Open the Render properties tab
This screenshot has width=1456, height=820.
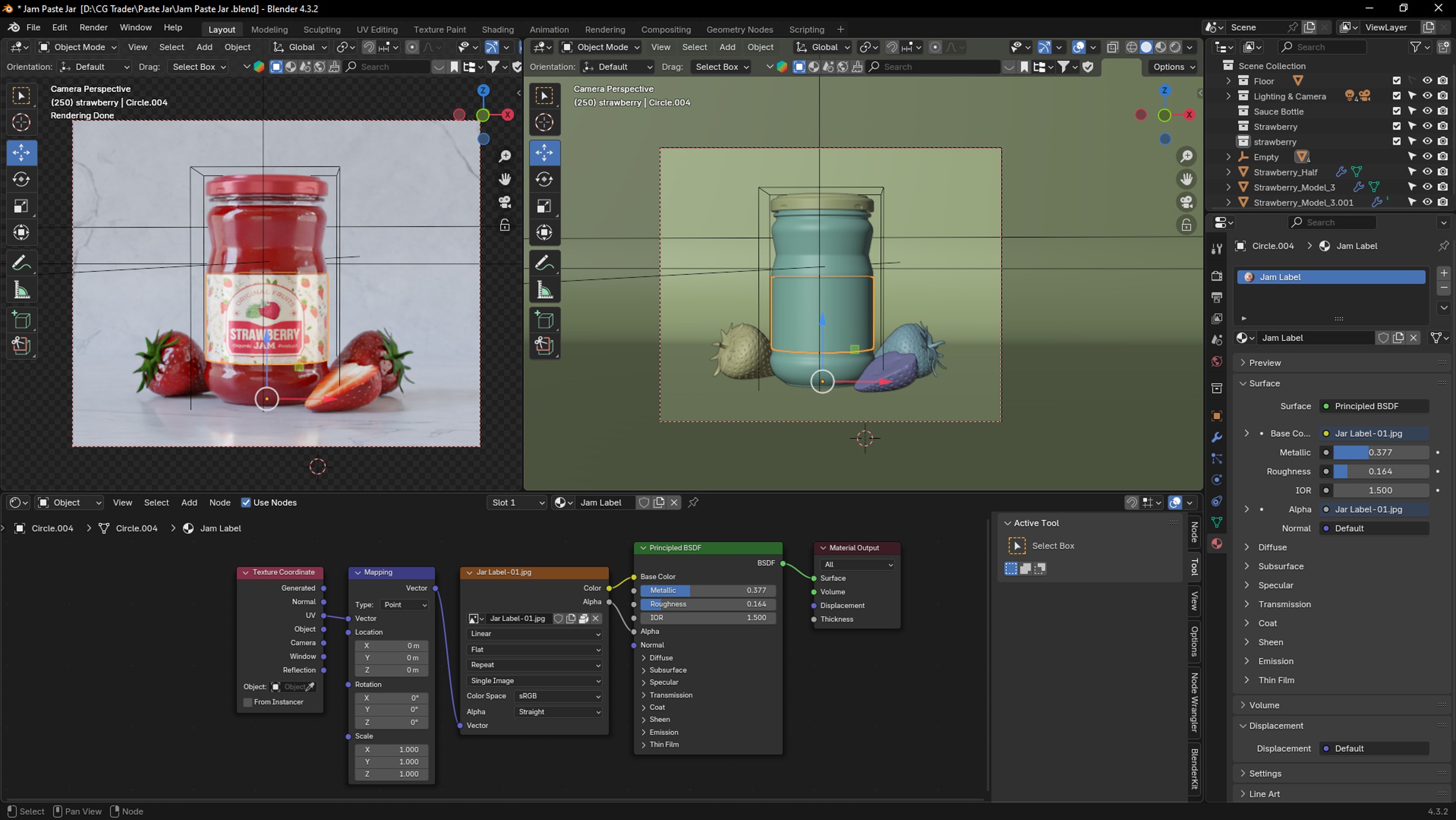point(1217,275)
